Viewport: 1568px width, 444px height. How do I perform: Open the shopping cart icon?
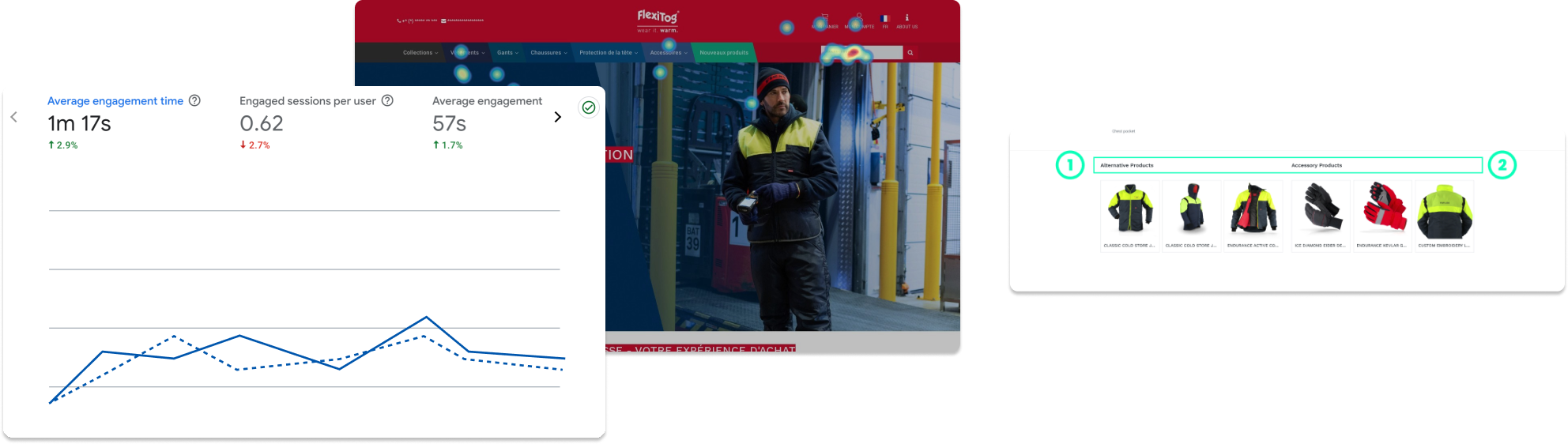[824, 17]
